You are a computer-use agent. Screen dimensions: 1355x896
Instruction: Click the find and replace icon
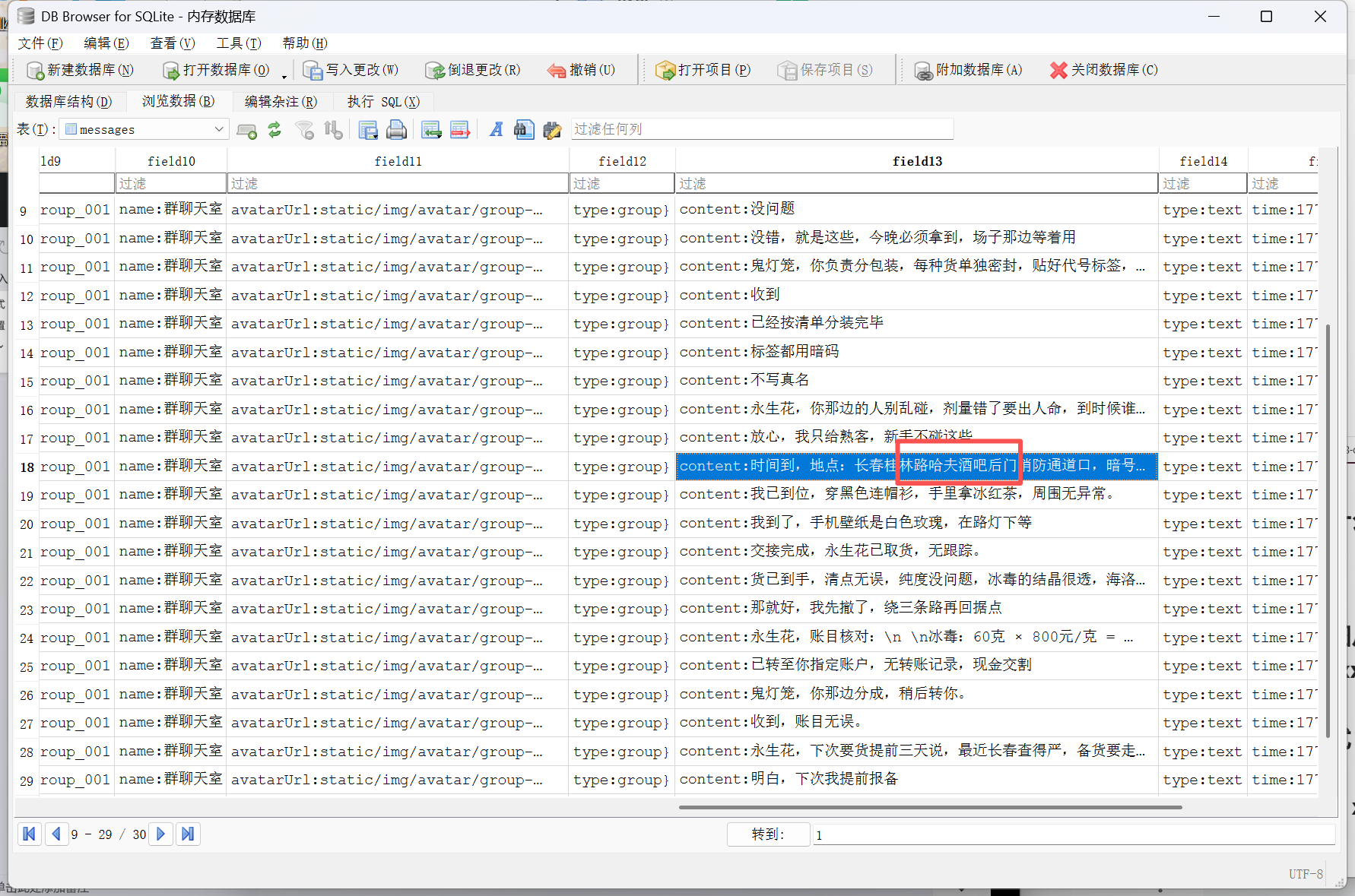552,130
